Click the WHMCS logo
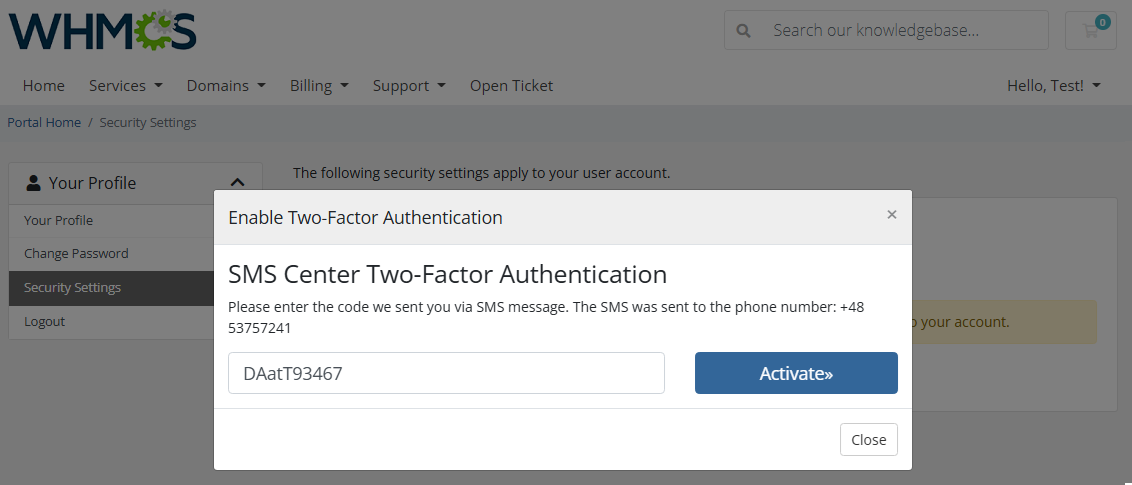The height and width of the screenshot is (485, 1132). 103,30
